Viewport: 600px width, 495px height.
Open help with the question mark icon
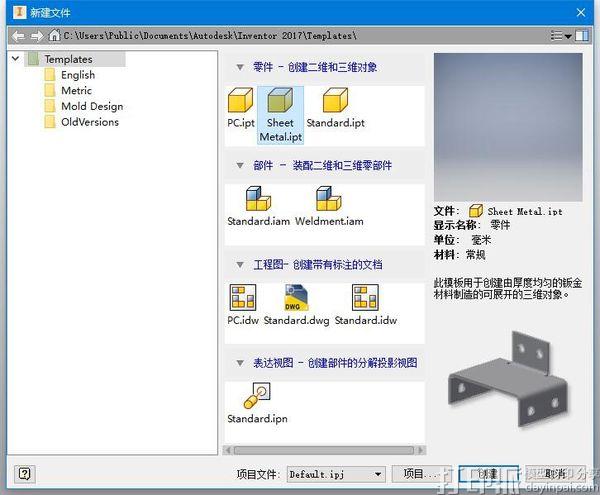(24, 474)
